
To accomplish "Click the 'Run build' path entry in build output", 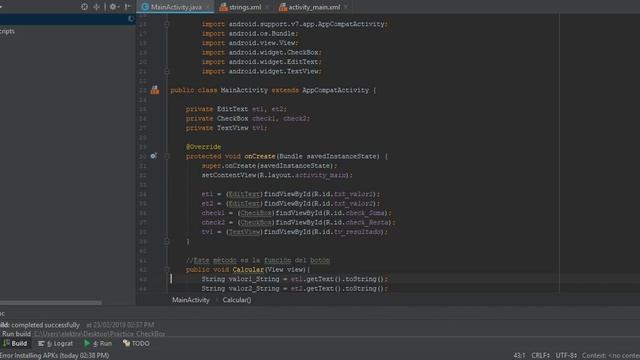I will click(83, 334).
